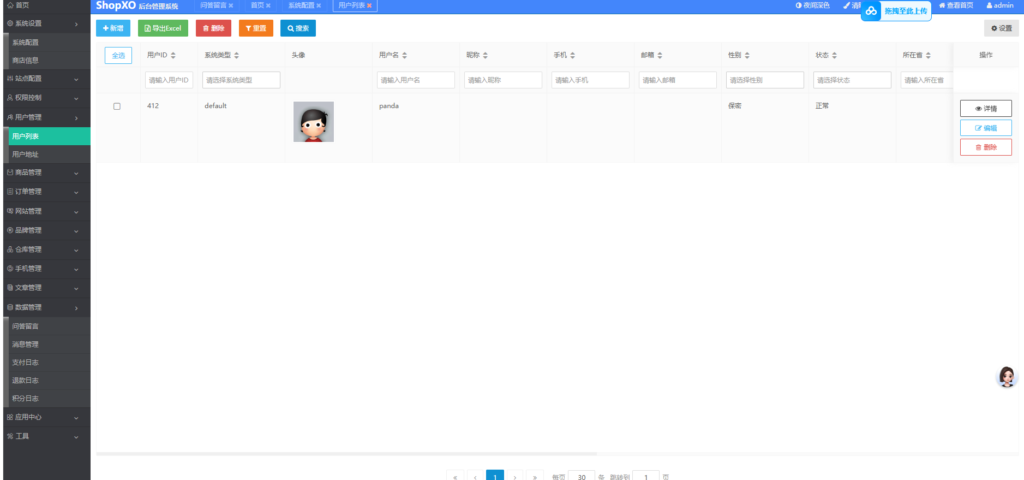The image size is (1024, 480).
Task: Open panda's avatar thumbnail
Action: (x=313, y=122)
